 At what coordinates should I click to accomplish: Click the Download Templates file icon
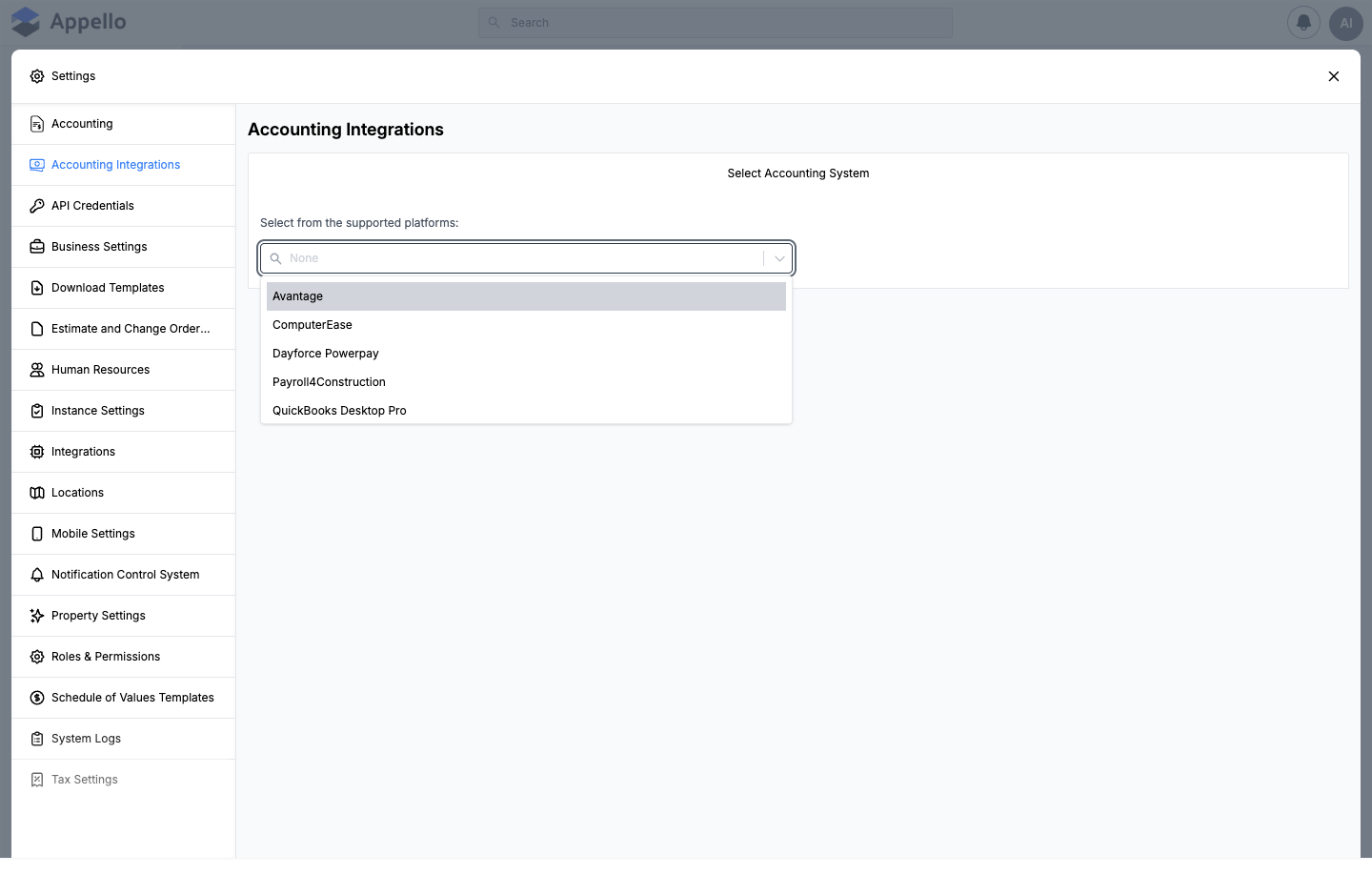(x=37, y=288)
